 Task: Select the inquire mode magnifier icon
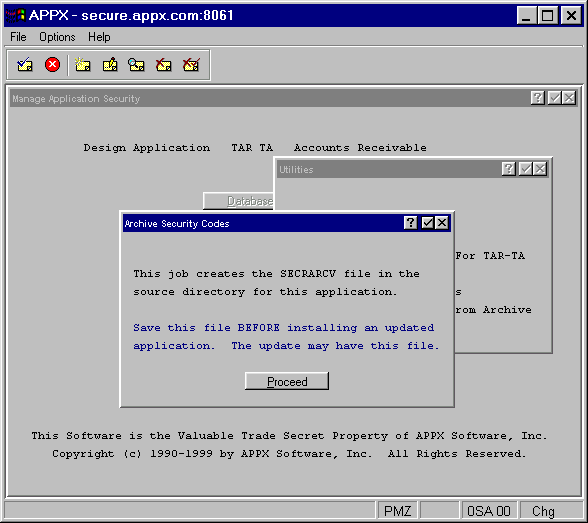[x=136, y=65]
